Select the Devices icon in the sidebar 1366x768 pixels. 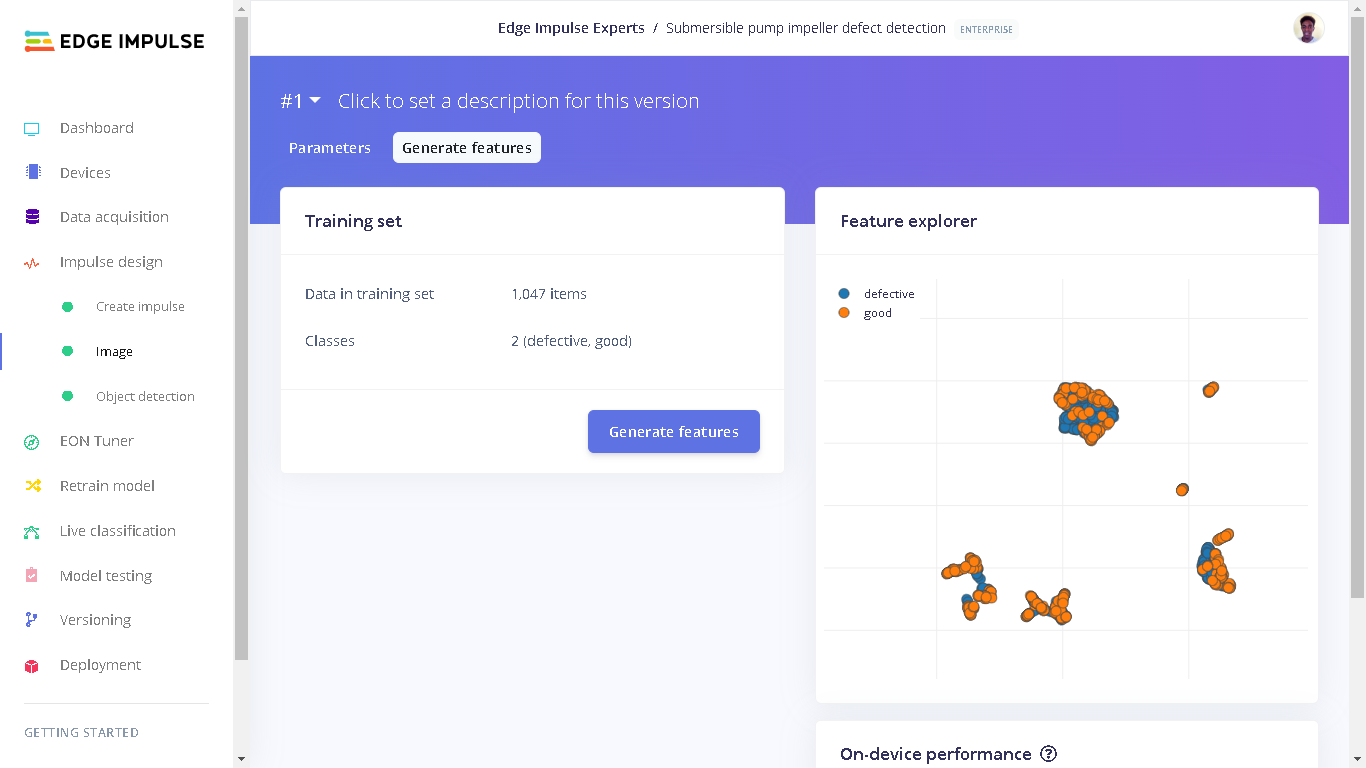point(31,172)
